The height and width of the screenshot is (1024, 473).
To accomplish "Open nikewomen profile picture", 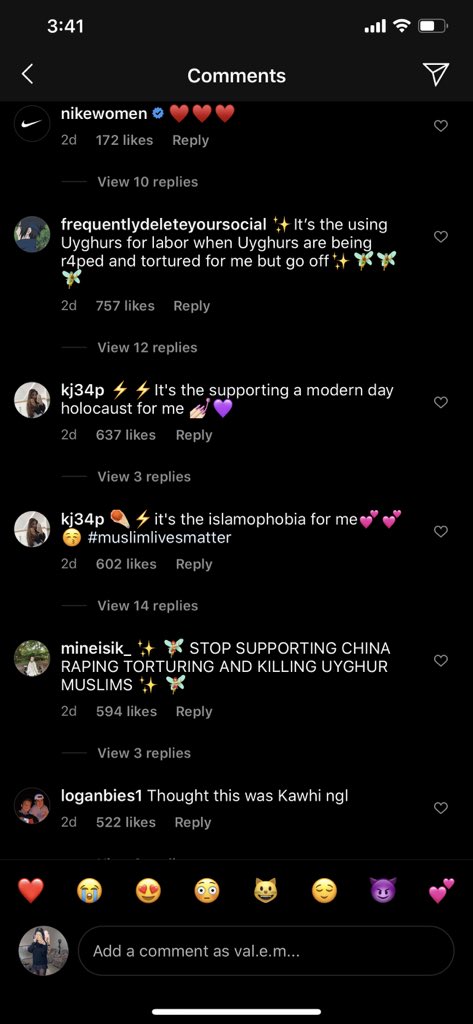I will (x=32, y=124).
